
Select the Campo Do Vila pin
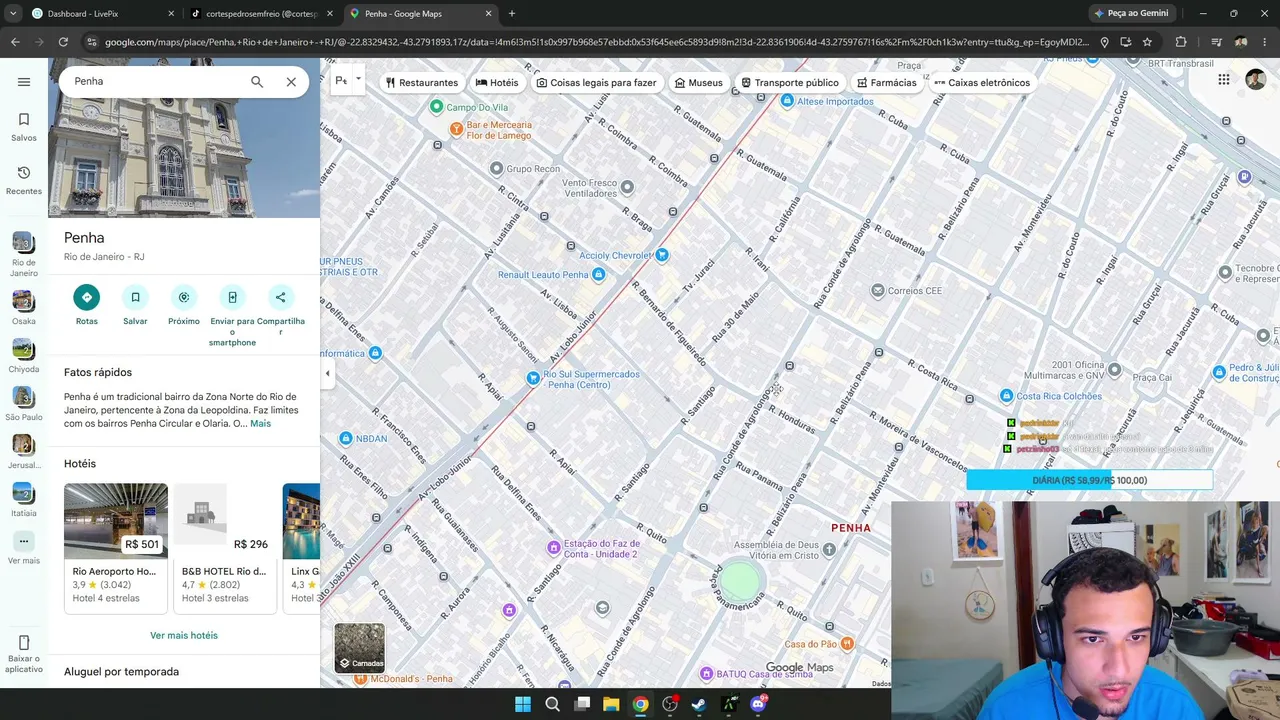click(x=436, y=107)
